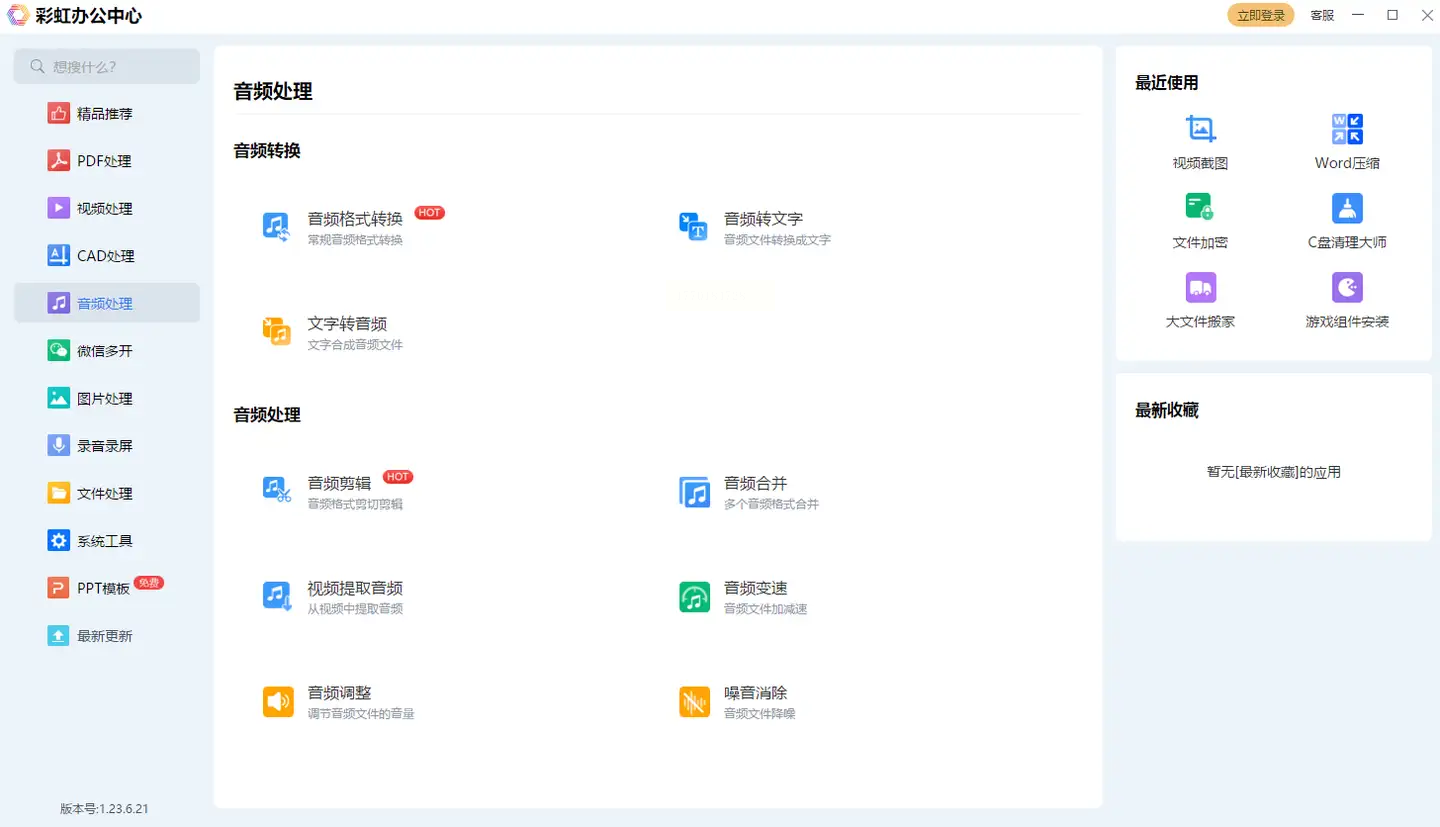
Task: Open 客服 customer service link
Action: [1322, 15]
